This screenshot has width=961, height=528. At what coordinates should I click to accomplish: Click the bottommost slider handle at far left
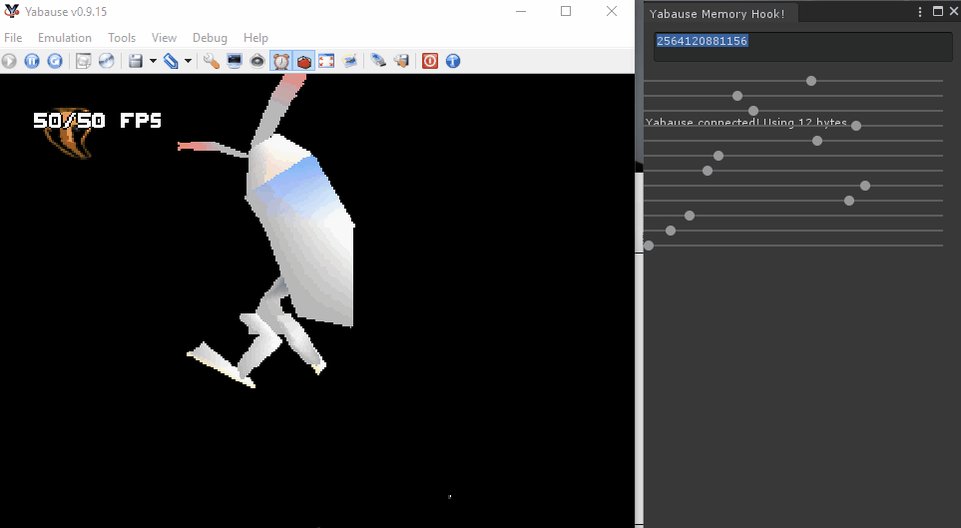[648, 246]
